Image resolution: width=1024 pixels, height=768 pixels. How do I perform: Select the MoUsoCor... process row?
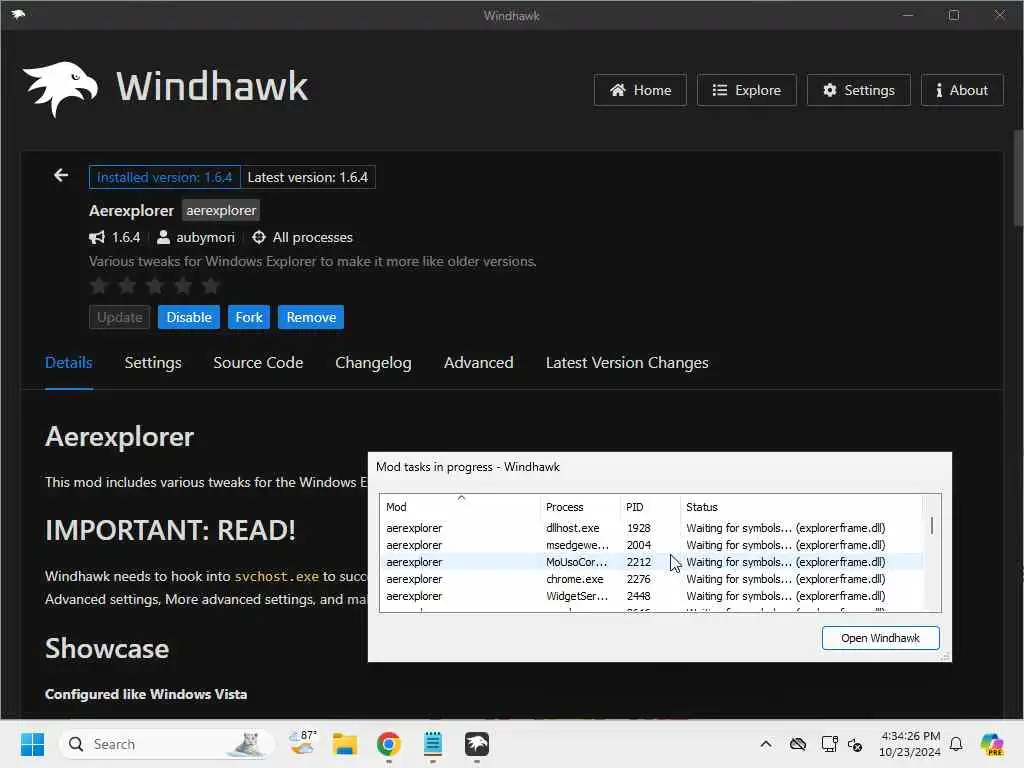click(651, 562)
